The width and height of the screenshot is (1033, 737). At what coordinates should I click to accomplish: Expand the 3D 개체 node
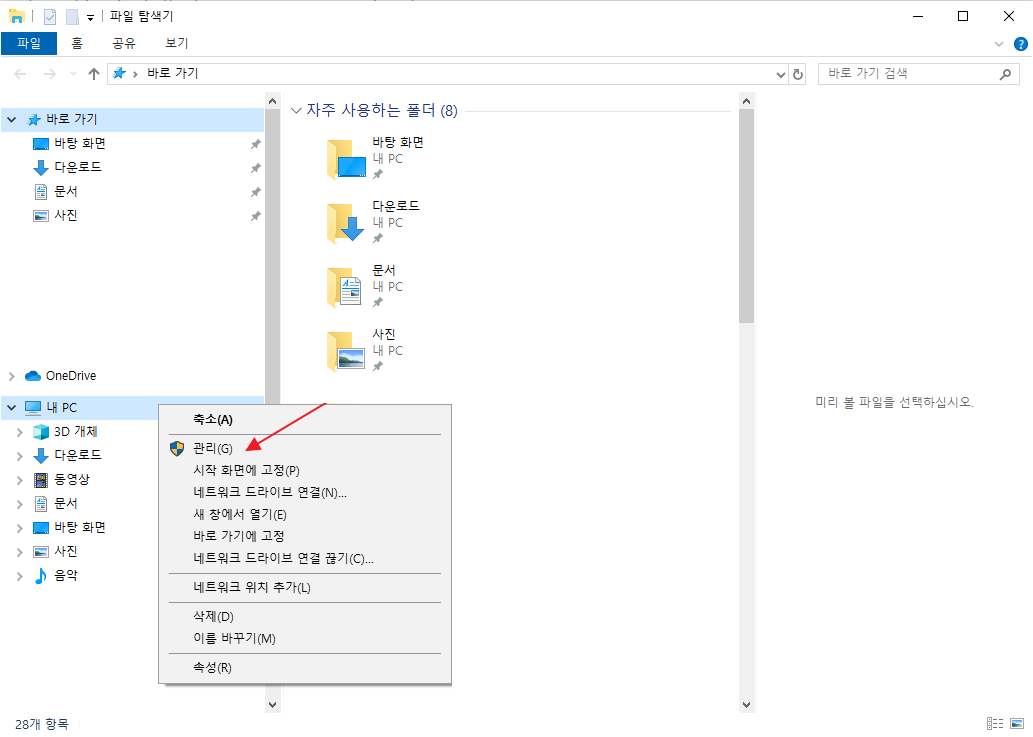[20, 432]
